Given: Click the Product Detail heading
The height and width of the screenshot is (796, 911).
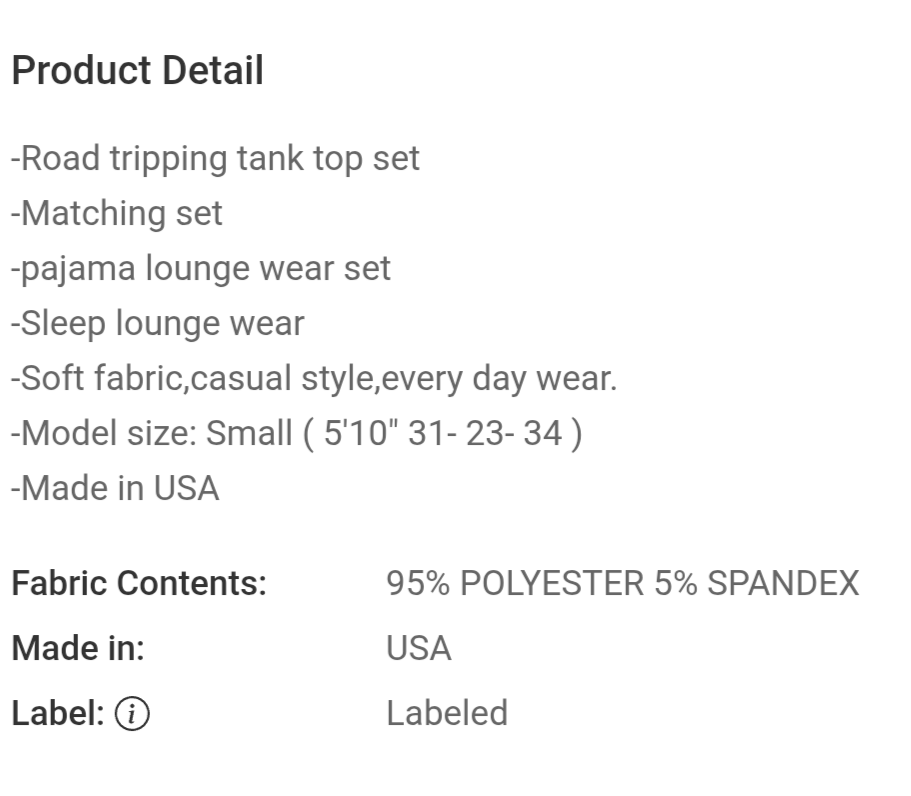Looking at the screenshot, I should click(x=138, y=70).
